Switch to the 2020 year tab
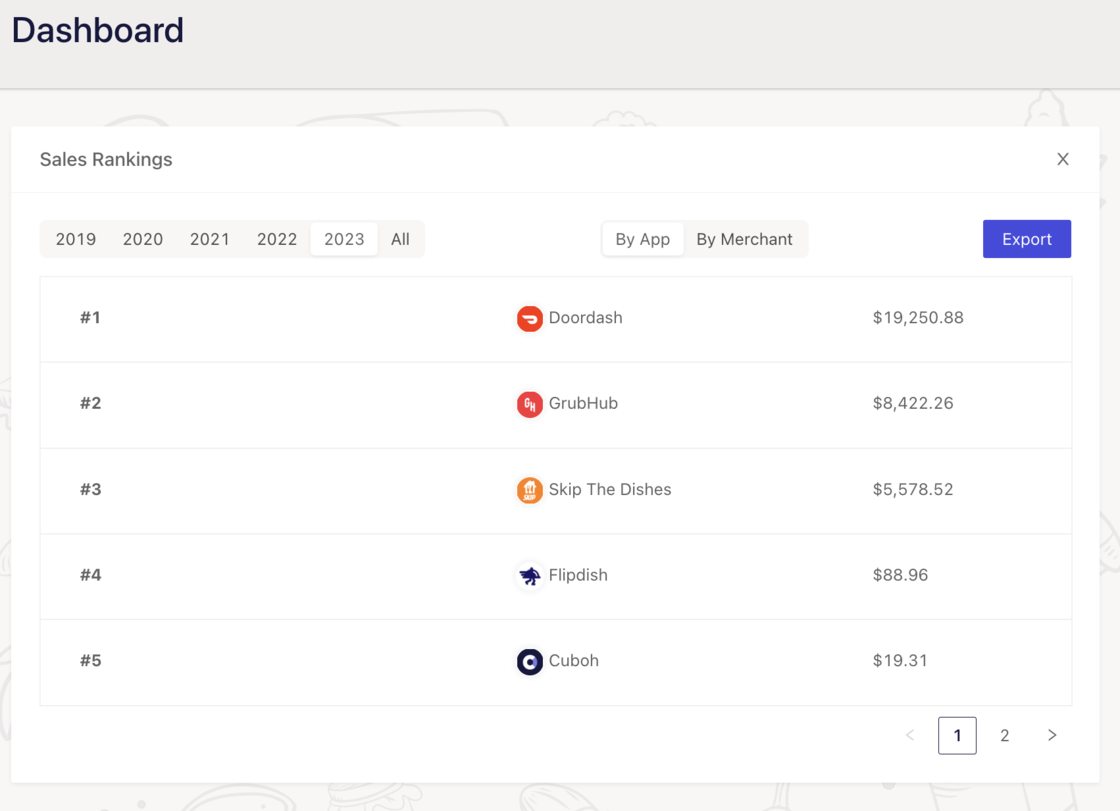The image size is (1120, 811). coord(143,239)
